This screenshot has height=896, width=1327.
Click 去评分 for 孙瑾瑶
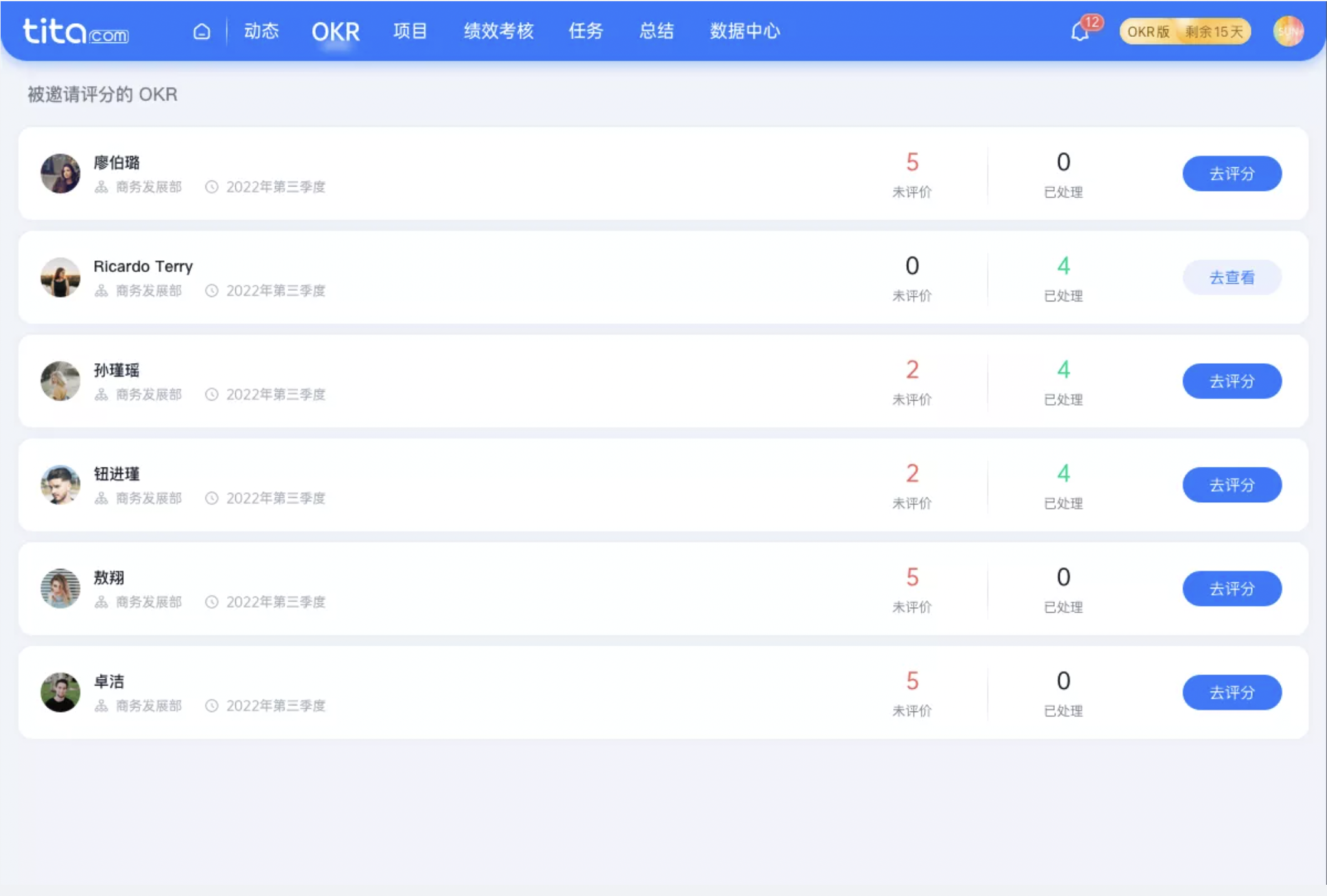click(x=1232, y=381)
